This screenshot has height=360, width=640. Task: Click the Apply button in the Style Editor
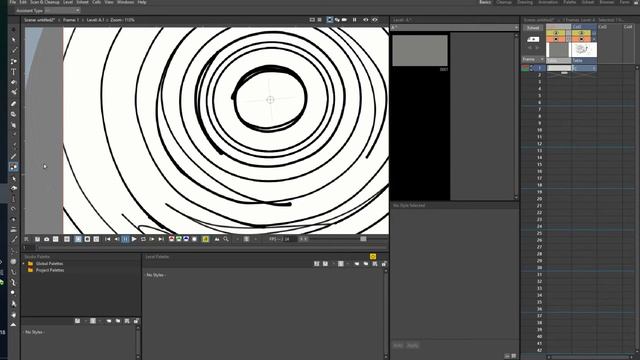413,345
